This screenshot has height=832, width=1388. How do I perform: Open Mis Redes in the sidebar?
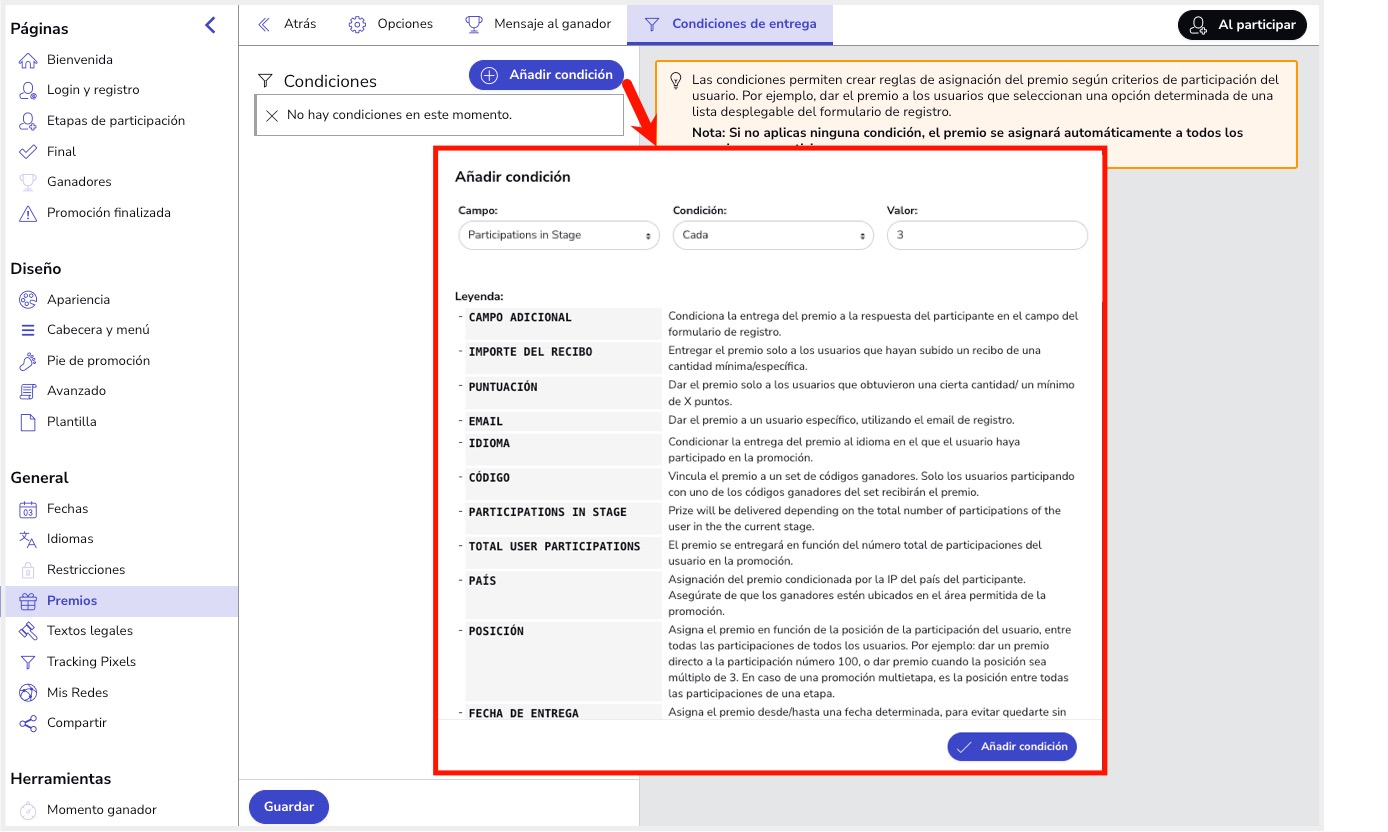point(77,693)
